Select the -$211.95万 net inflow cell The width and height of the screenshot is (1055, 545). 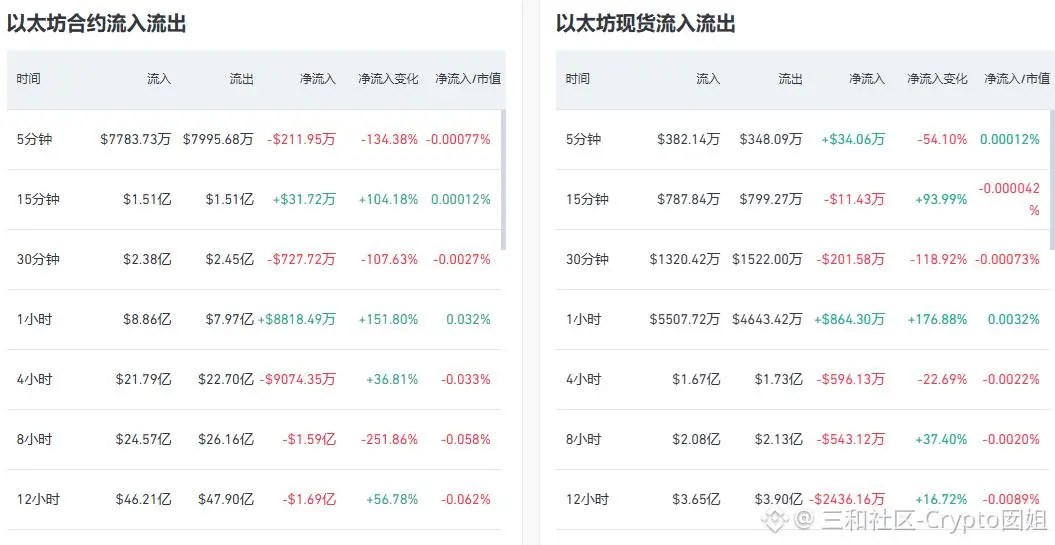301,139
